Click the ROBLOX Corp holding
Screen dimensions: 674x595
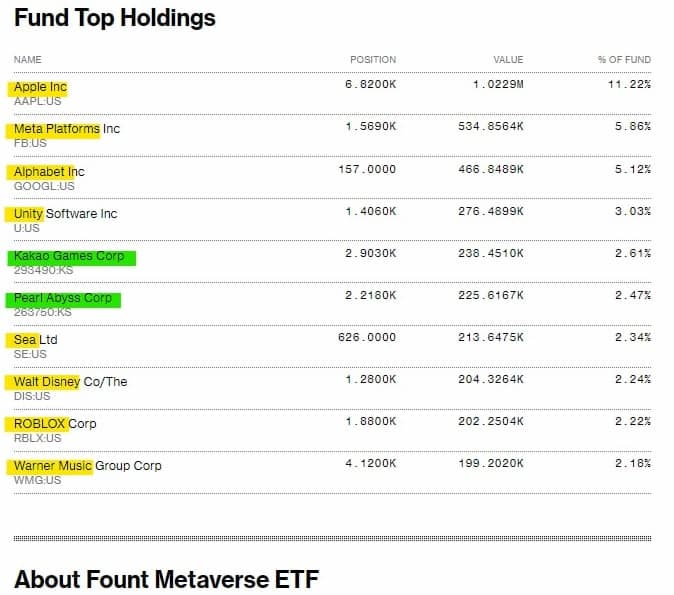point(55,423)
